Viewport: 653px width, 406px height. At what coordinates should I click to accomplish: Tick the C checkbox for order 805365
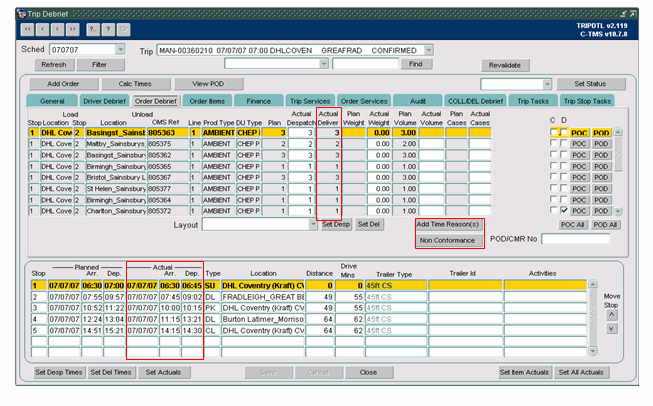(553, 166)
